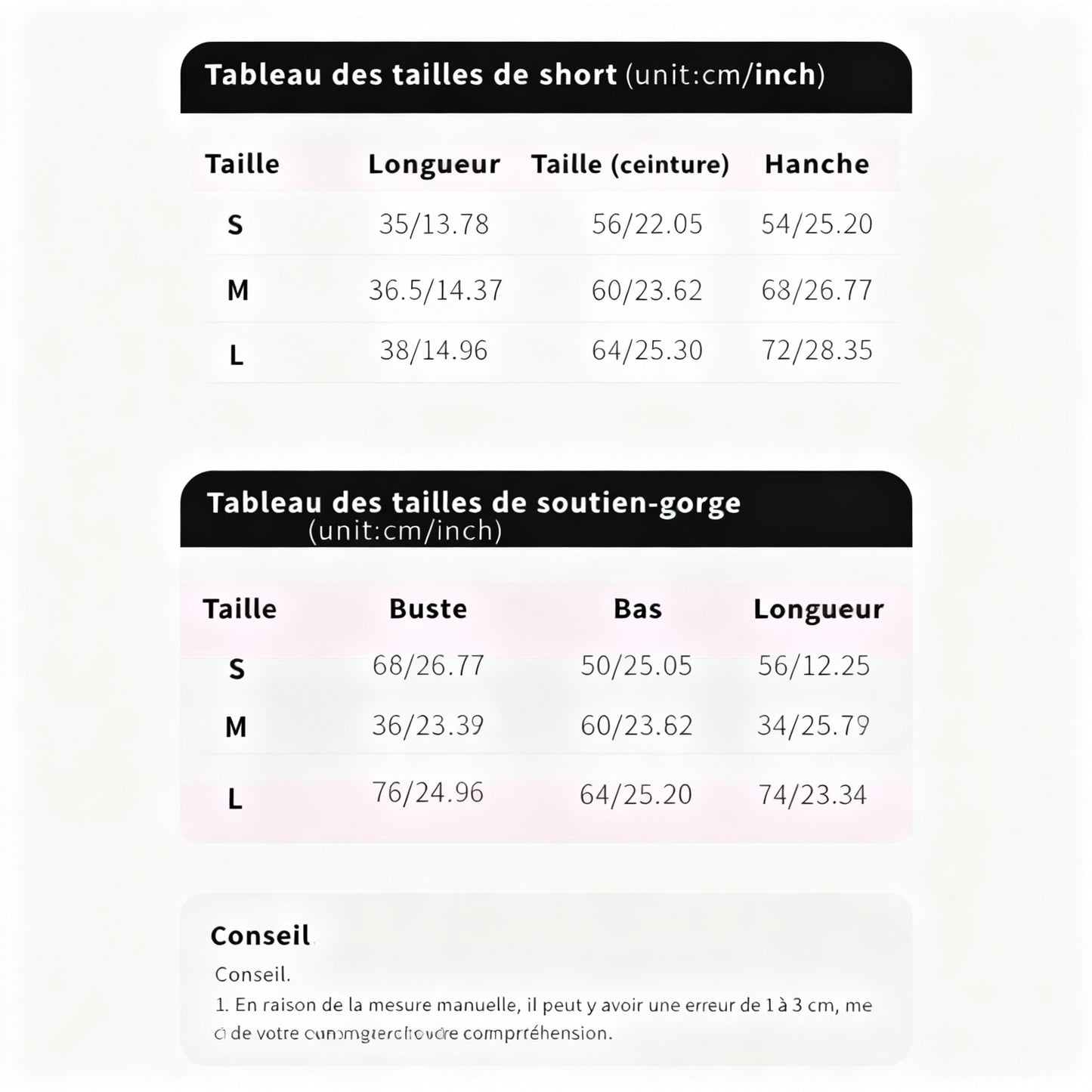This screenshot has height=1092, width=1092.
Task: Click the 38/14.96 length value
Action: (x=434, y=351)
